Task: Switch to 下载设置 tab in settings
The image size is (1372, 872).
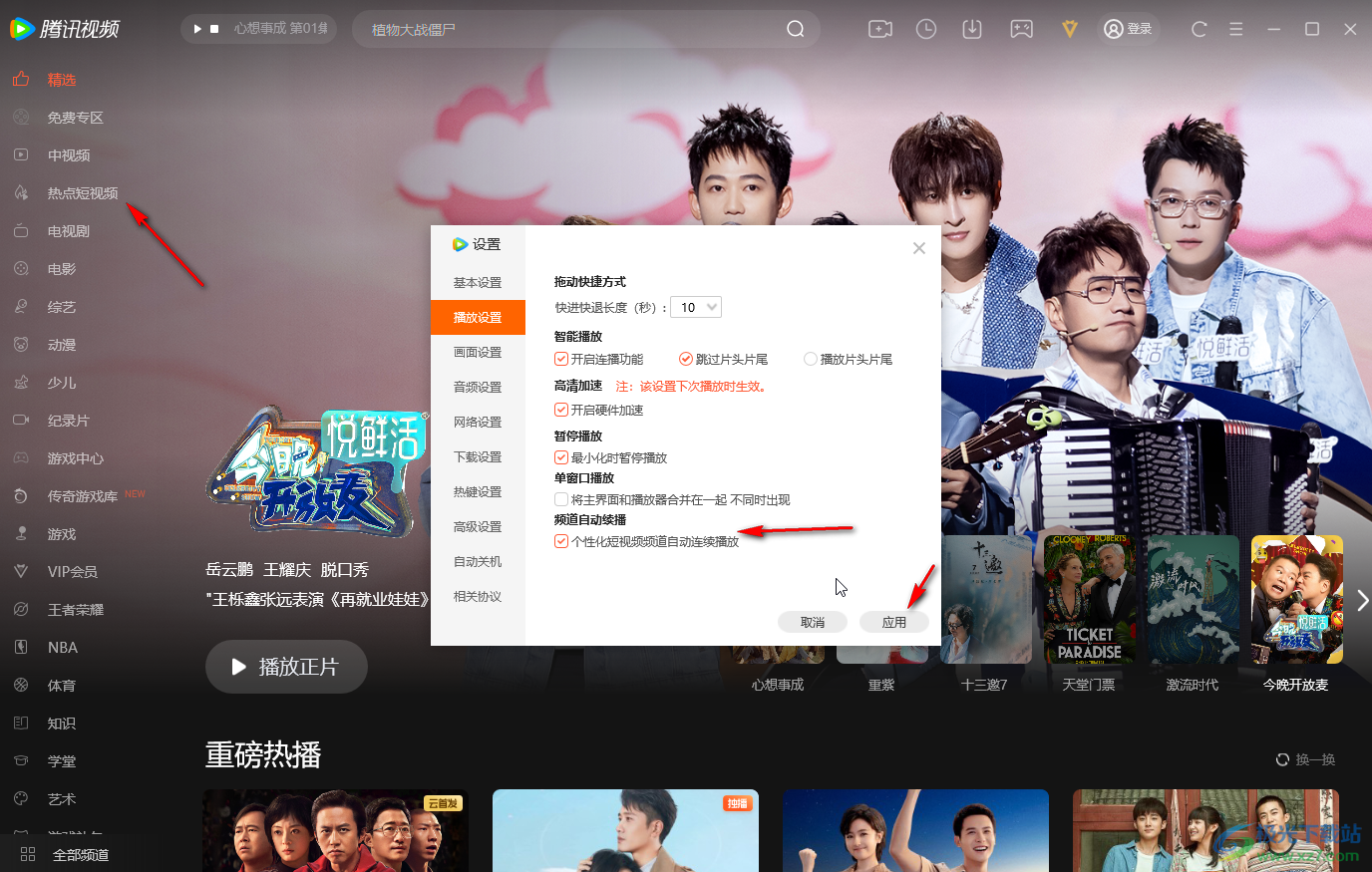Action: (478, 457)
